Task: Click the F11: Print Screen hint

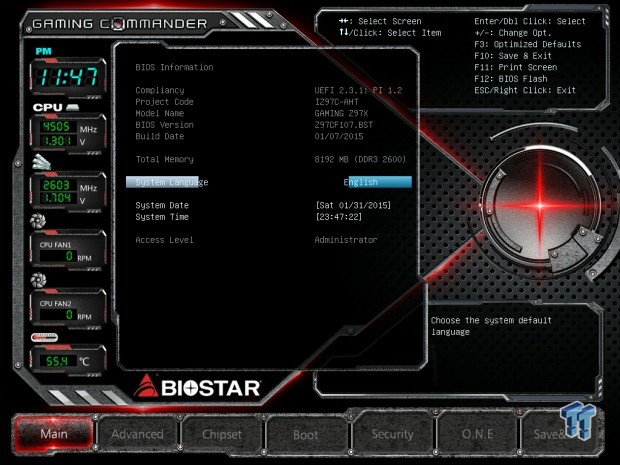Action: 516,67
